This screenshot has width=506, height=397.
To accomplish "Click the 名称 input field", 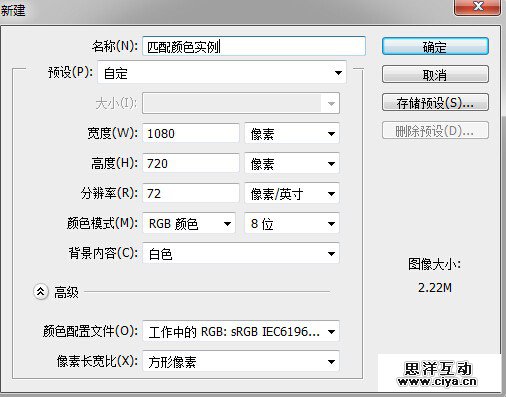I will [254, 46].
